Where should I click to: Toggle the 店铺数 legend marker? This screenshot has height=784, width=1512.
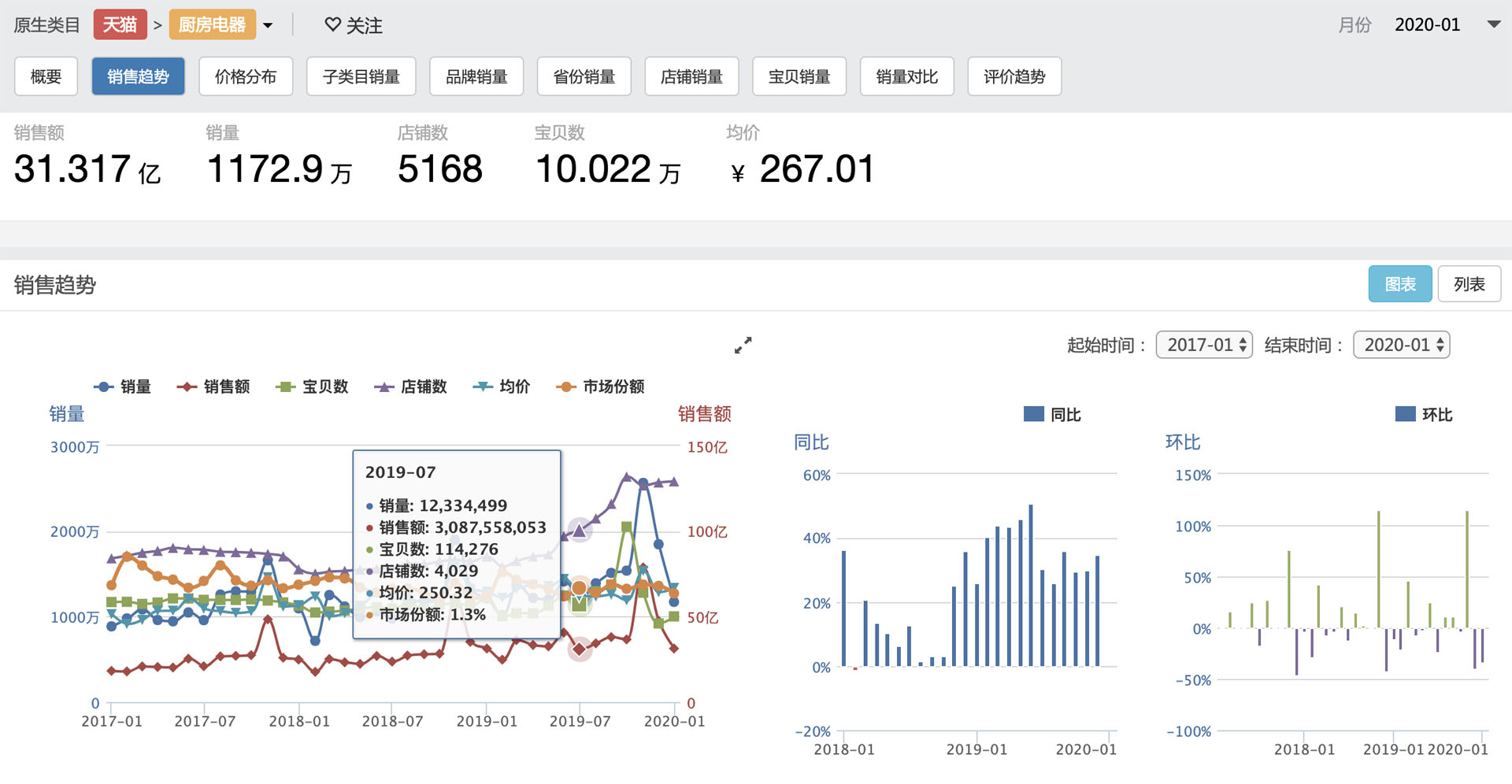click(x=384, y=386)
